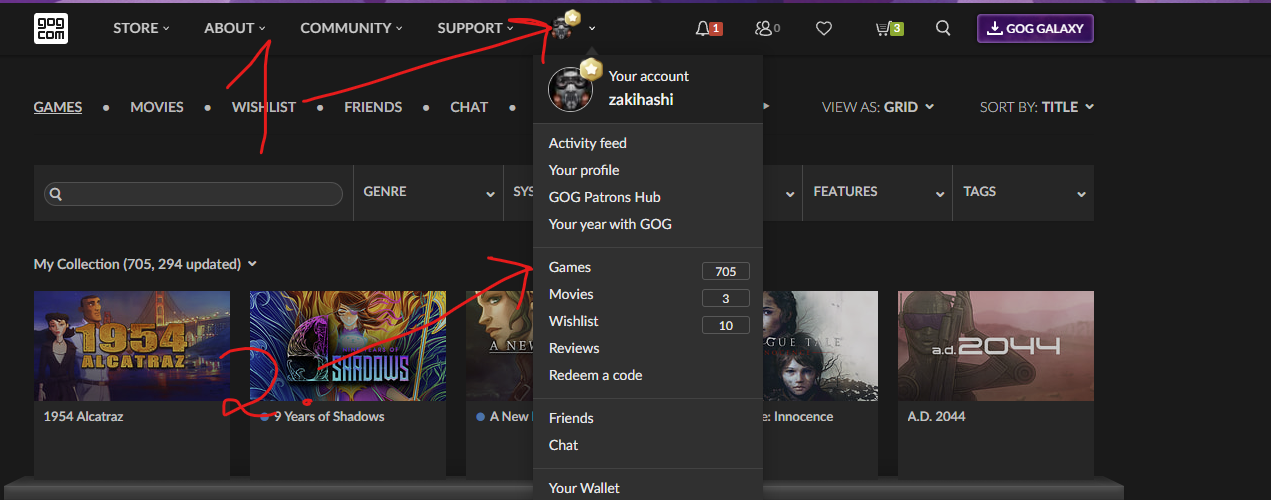Click the large avatar beside Your account

click(x=571, y=89)
